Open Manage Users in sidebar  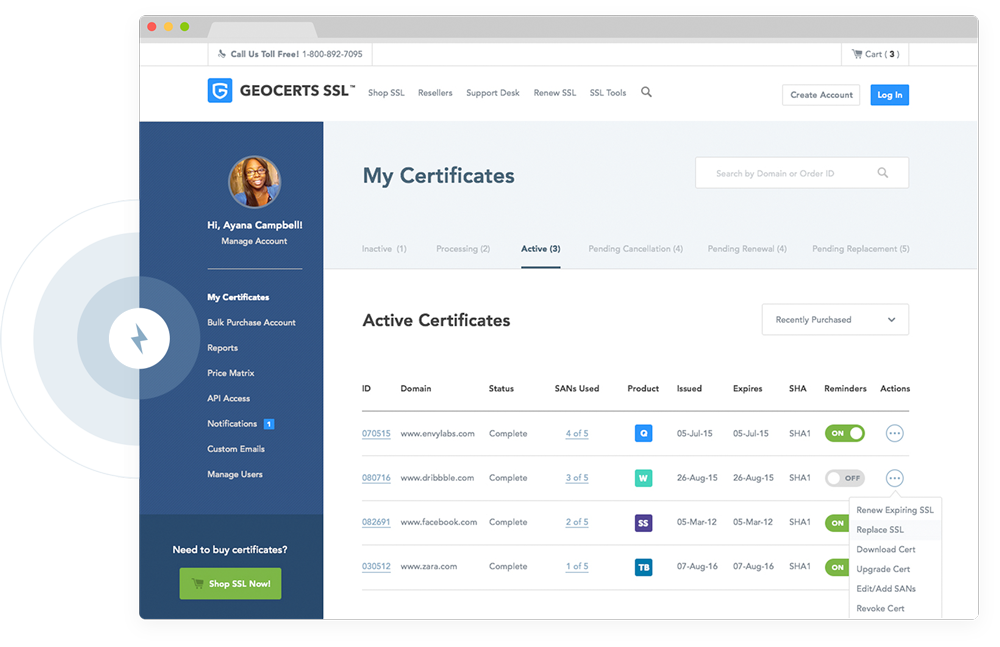click(235, 475)
